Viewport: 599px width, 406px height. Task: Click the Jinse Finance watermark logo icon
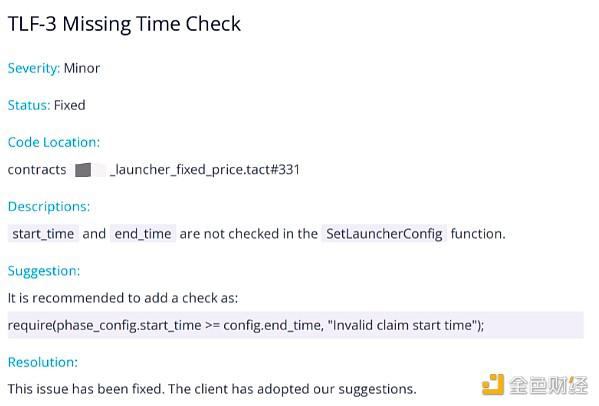tap(492, 384)
